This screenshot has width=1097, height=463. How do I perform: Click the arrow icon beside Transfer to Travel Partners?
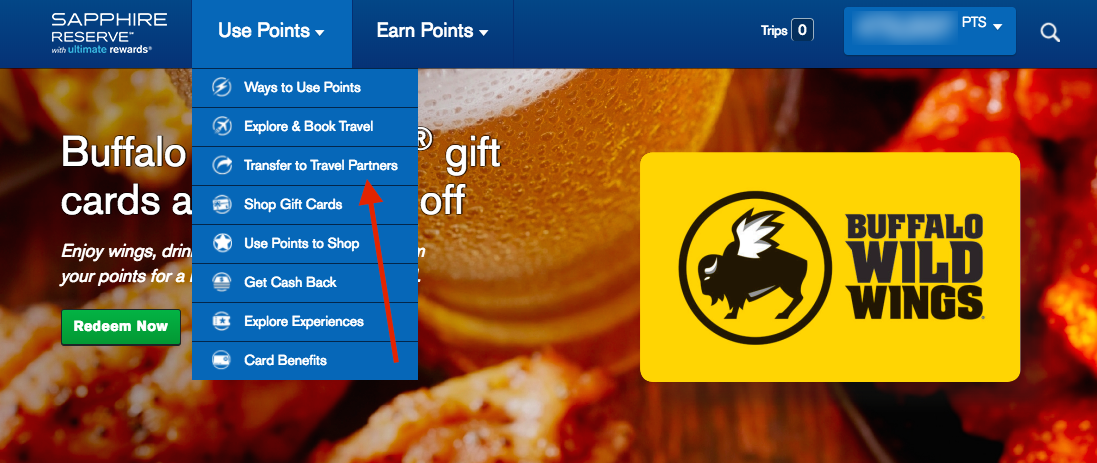222,166
